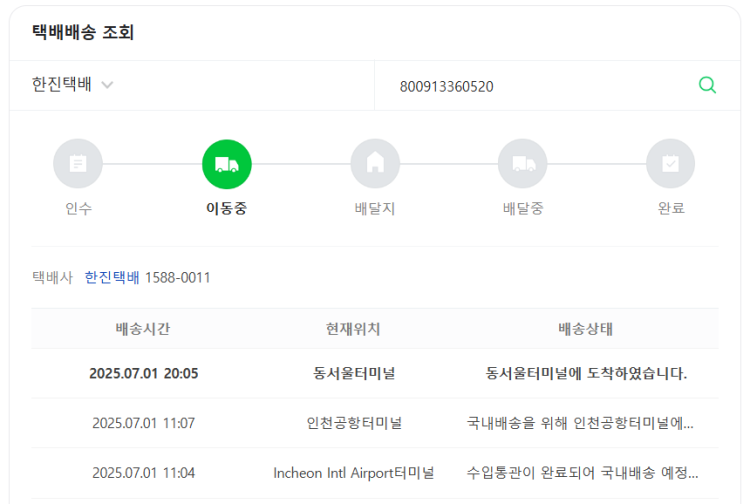
Task: Click the 수입통관이 완료되어 status text
Action: (582, 472)
